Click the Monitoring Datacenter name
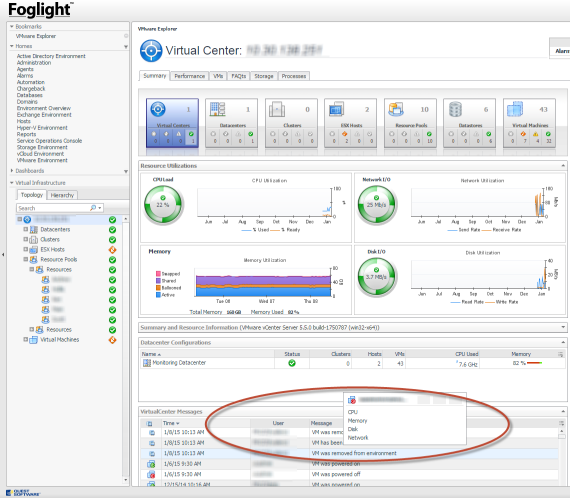This screenshot has width=570, height=498. tap(179, 363)
